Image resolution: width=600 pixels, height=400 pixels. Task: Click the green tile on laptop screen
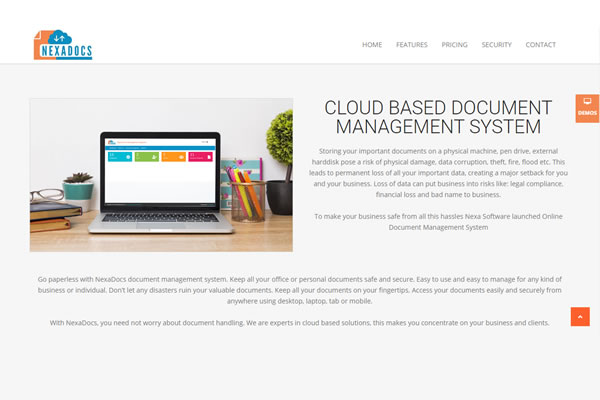[146, 157]
